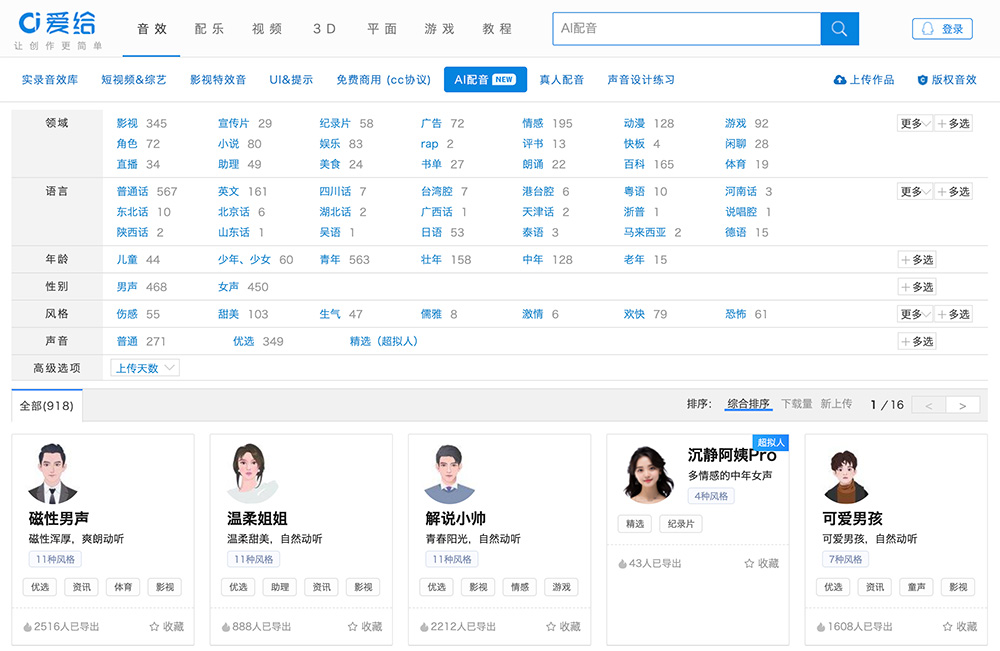Click the blue search magnifier icon
The width and height of the screenshot is (1000, 651).
tap(839, 29)
